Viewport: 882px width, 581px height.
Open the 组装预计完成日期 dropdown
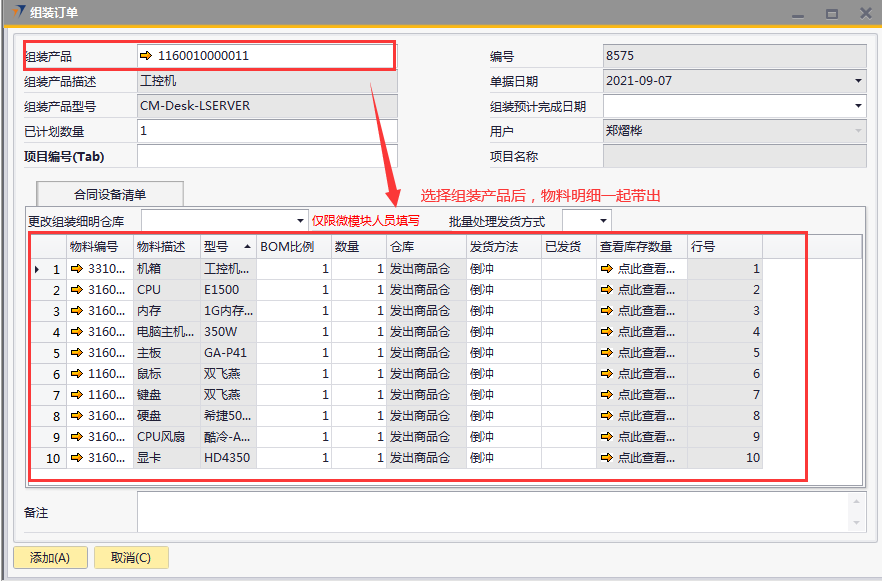pyautogui.click(x=858, y=106)
